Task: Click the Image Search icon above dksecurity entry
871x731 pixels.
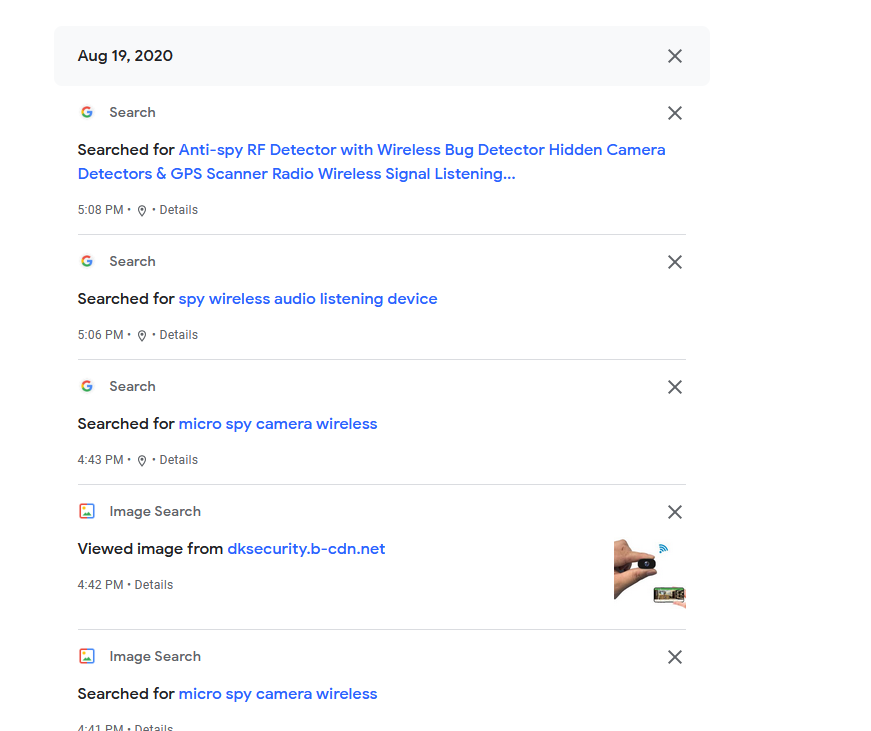Action: tap(87, 512)
